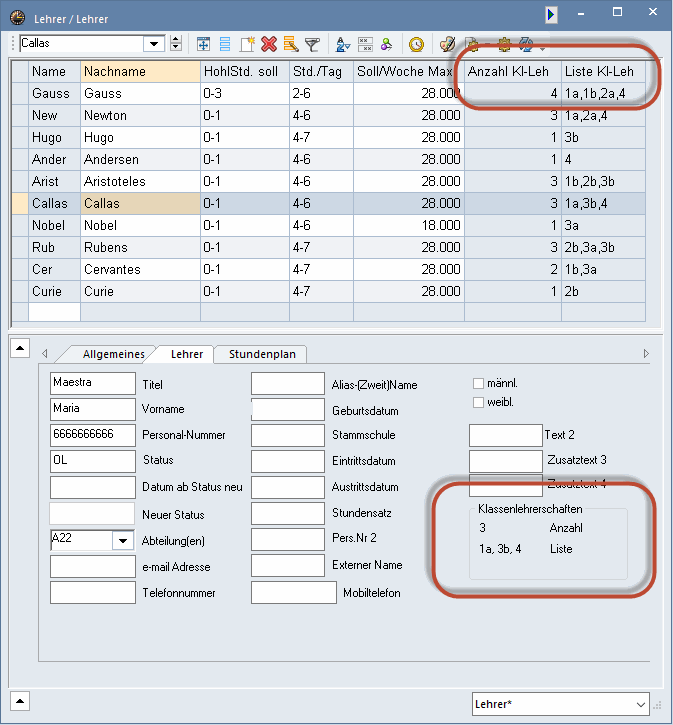Click the Std./Tag column header
673x725 pixels.
click(x=321, y=72)
